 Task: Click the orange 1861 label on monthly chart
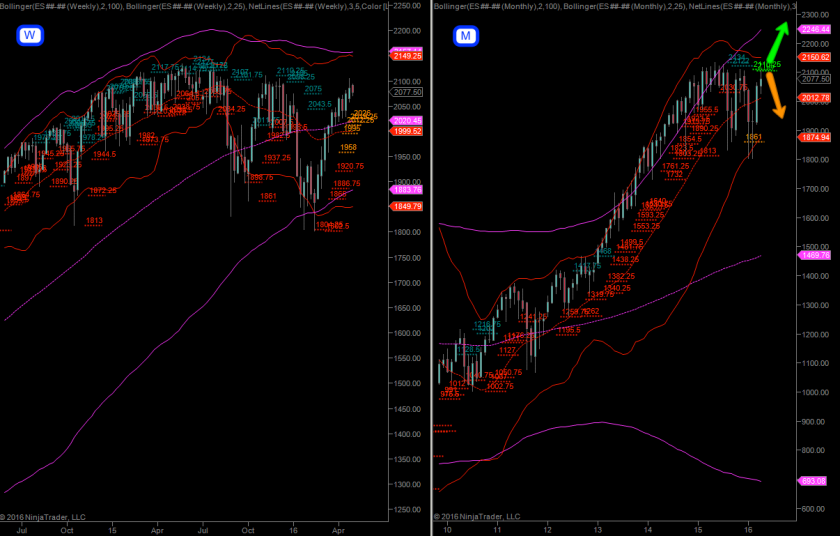[x=754, y=137]
